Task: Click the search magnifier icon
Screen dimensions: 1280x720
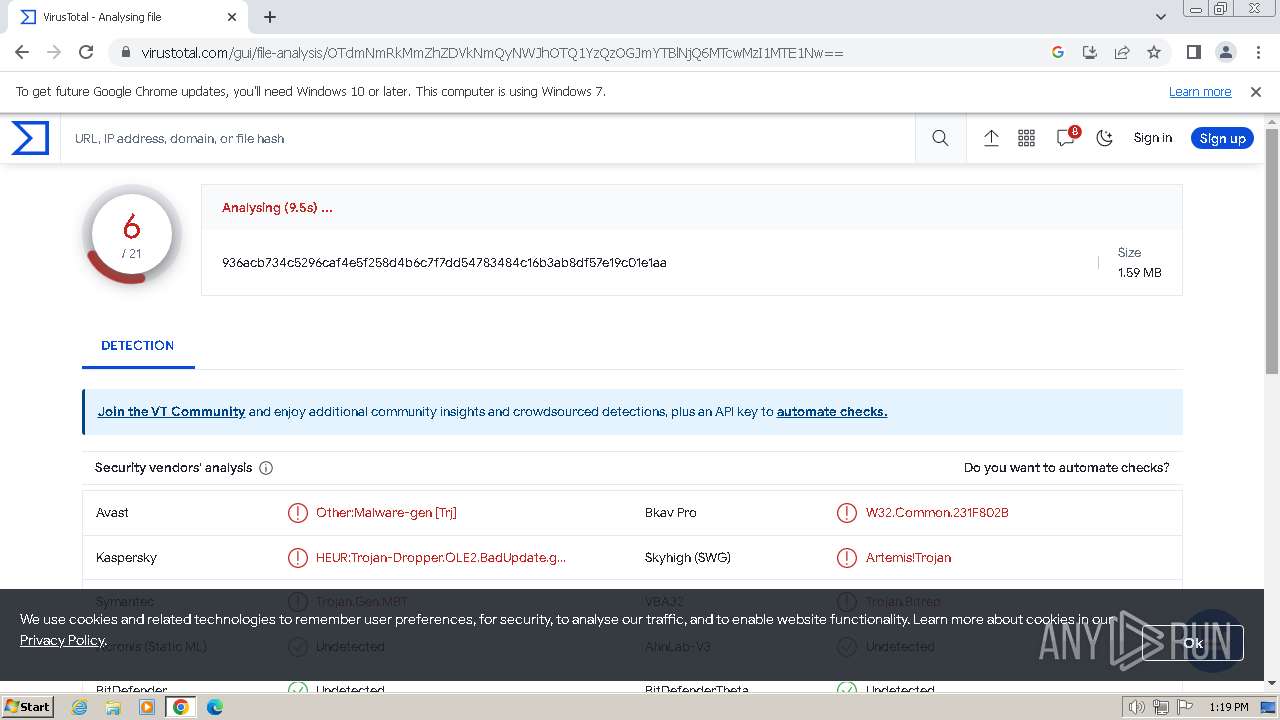Action: (940, 138)
